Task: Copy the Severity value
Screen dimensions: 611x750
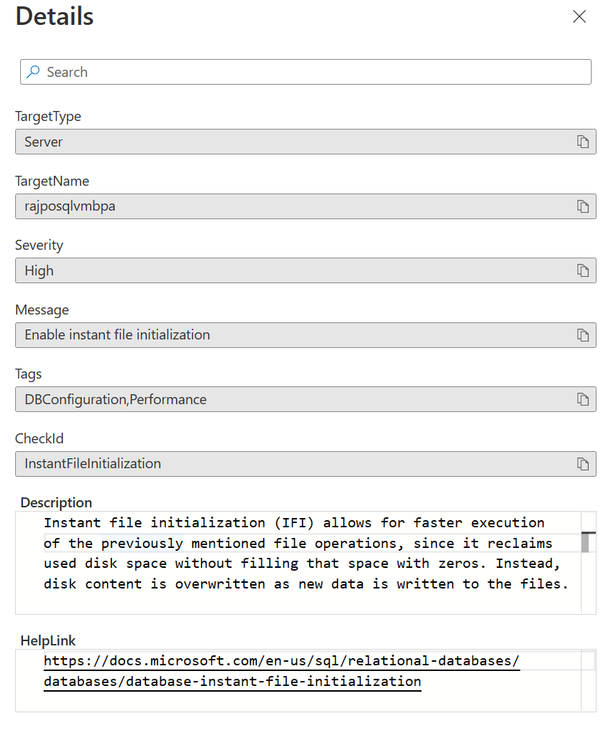Action: [582, 271]
